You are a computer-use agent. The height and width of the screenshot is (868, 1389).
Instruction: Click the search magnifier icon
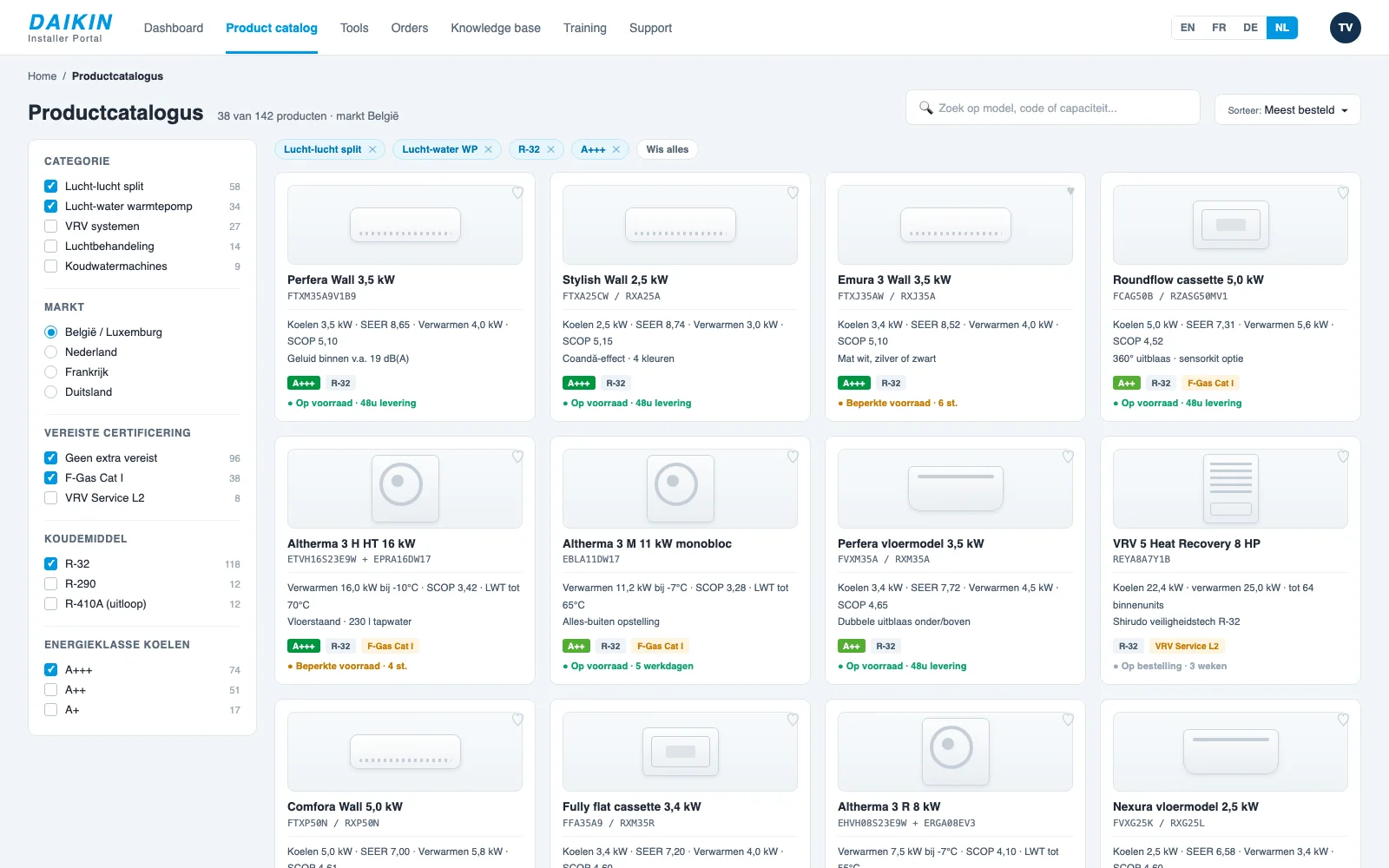click(926, 108)
